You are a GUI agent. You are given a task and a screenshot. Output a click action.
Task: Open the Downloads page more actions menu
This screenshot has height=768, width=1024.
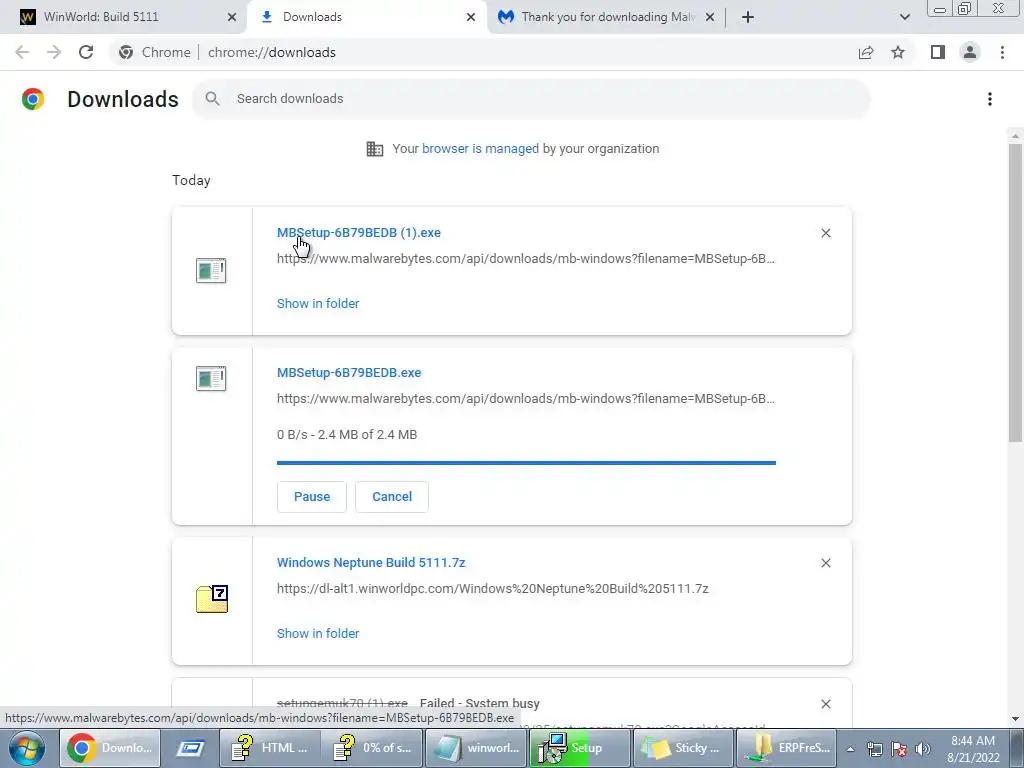click(990, 99)
